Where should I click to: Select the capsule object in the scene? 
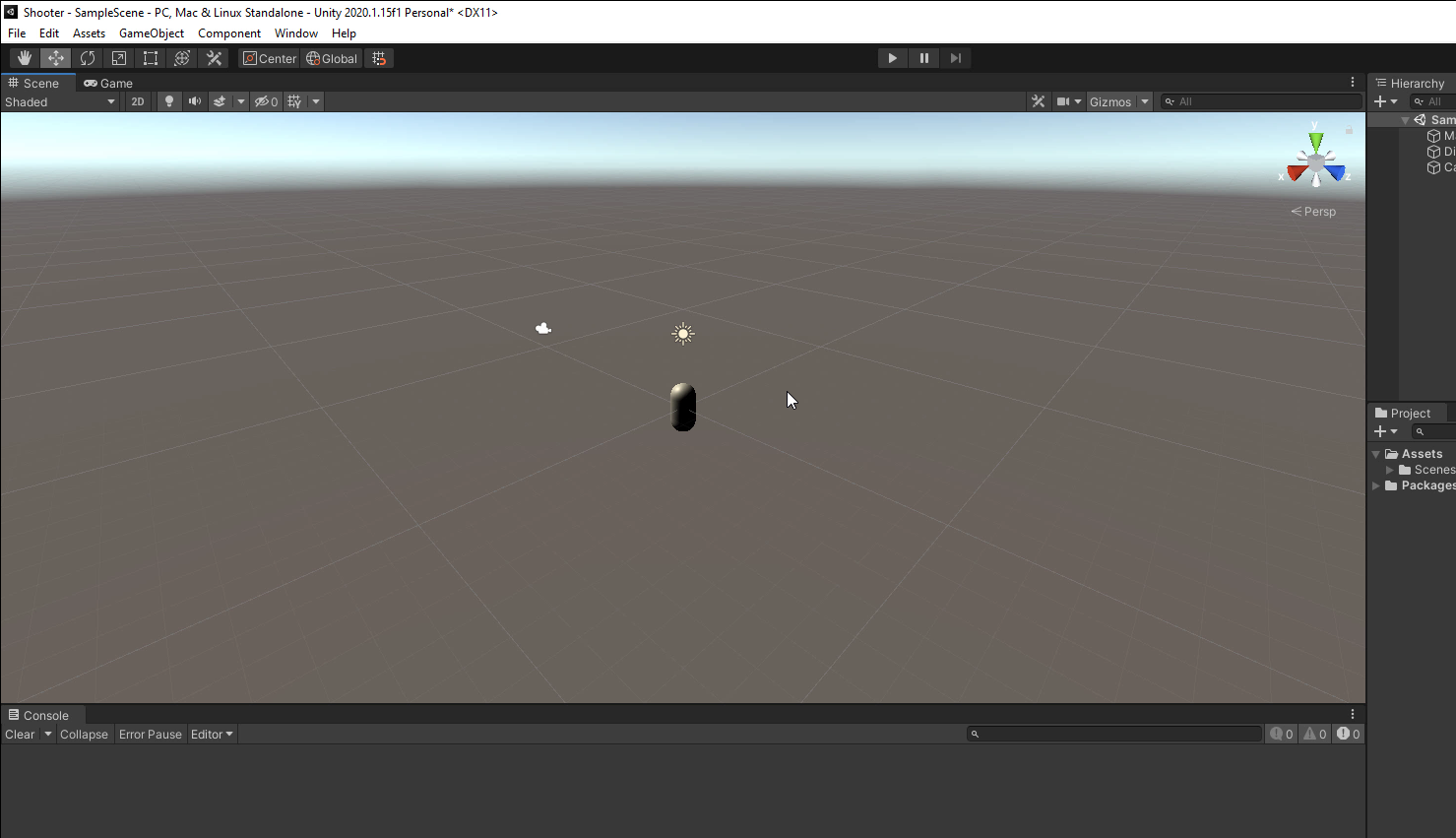coord(683,407)
